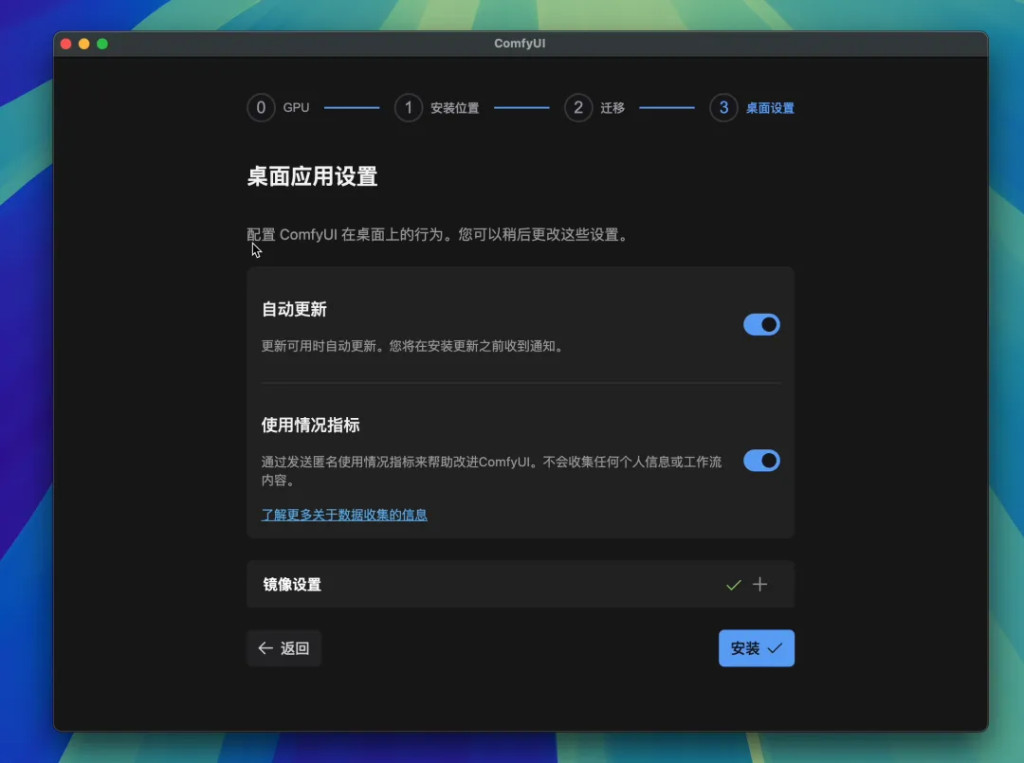Screen dimensions: 1024x763
Task: Click the 自动更新 heading text
Action: [294, 309]
